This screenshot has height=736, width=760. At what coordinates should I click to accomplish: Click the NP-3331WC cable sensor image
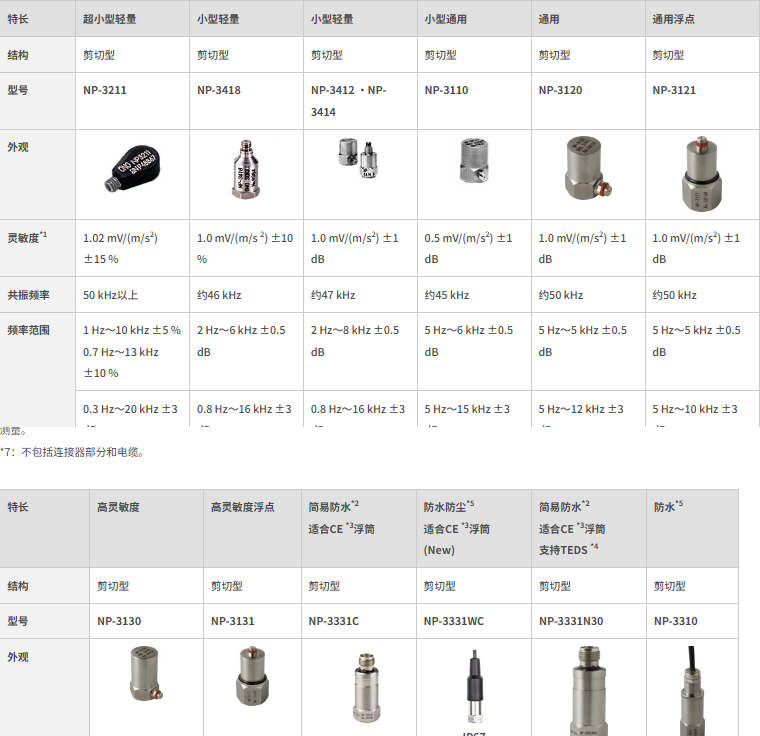click(x=475, y=687)
